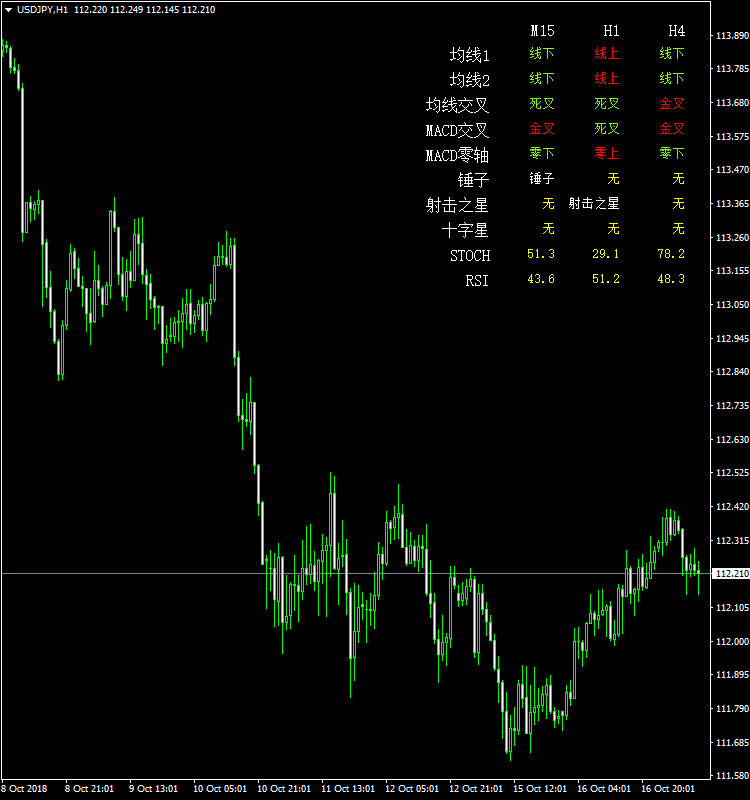750x800 pixels.
Task: Click the MACD零轴 row label
Action: (457, 155)
